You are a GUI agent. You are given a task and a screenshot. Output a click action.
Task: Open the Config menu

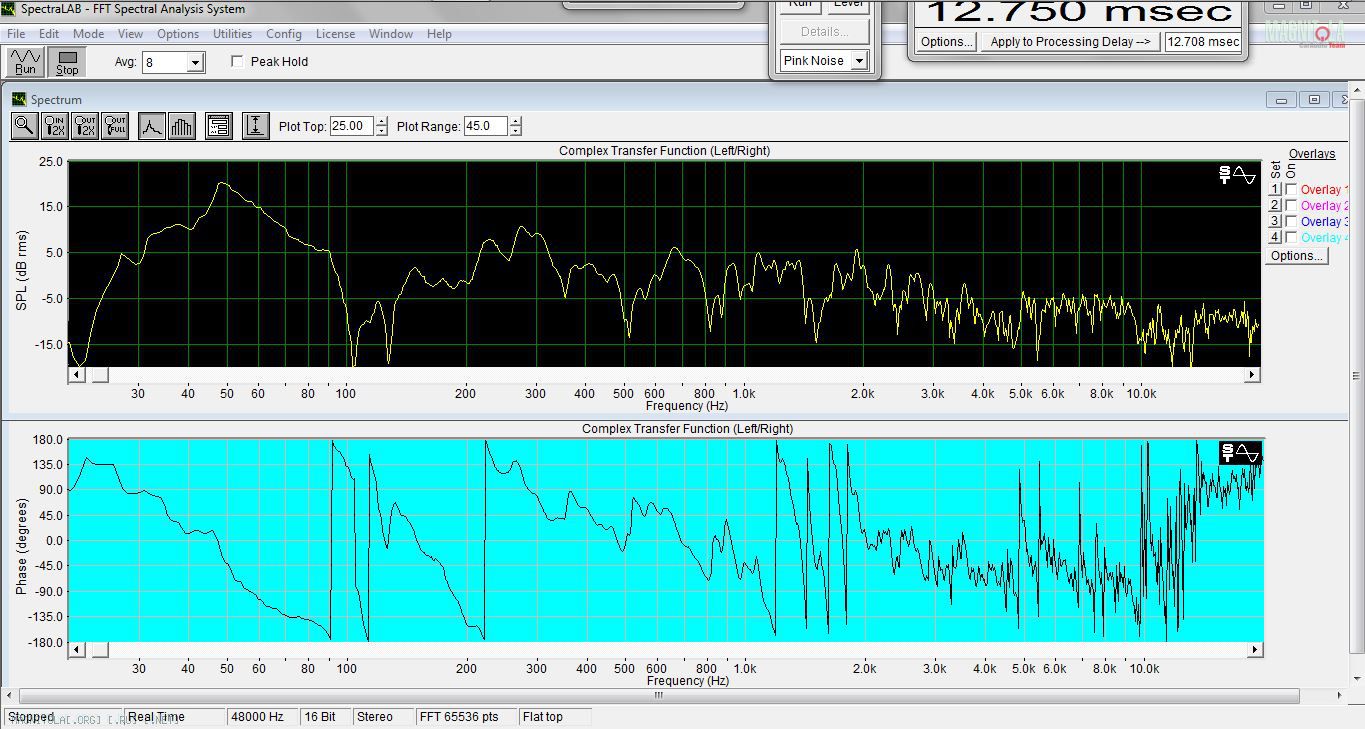(284, 34)
